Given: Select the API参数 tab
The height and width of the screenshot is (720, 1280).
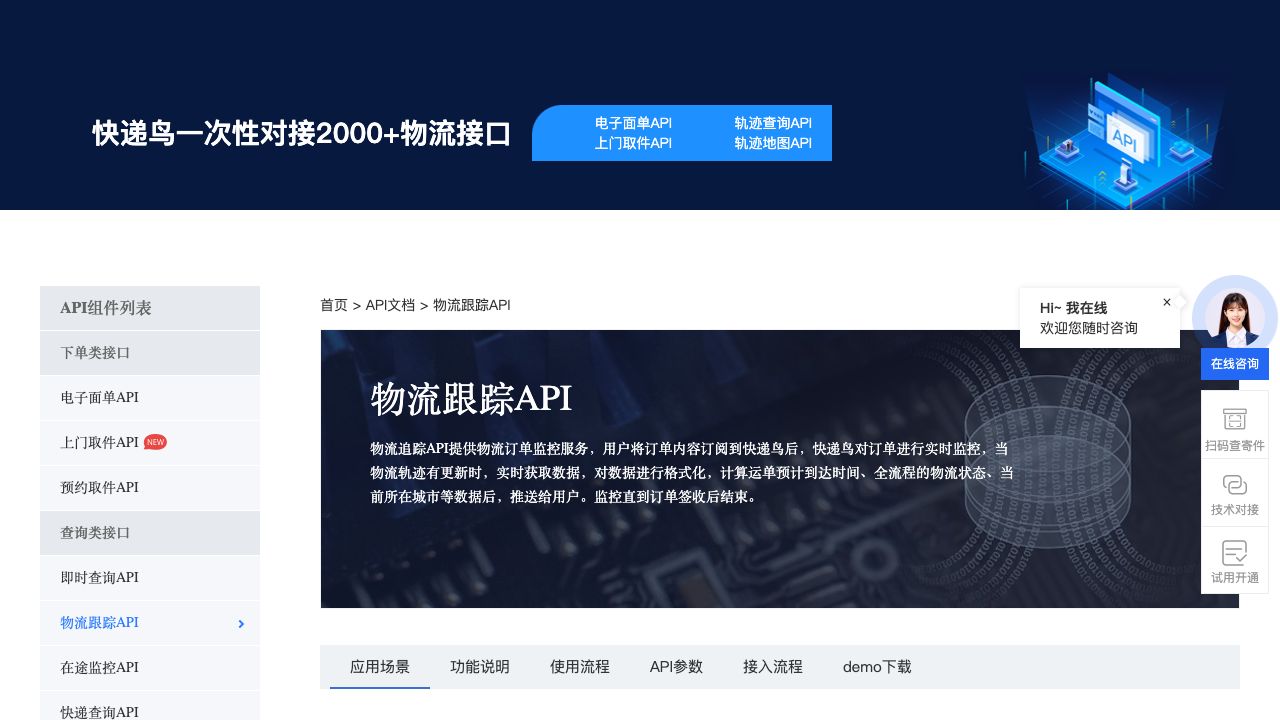Looking at the screenshot, I should click(x=676, y=667).
